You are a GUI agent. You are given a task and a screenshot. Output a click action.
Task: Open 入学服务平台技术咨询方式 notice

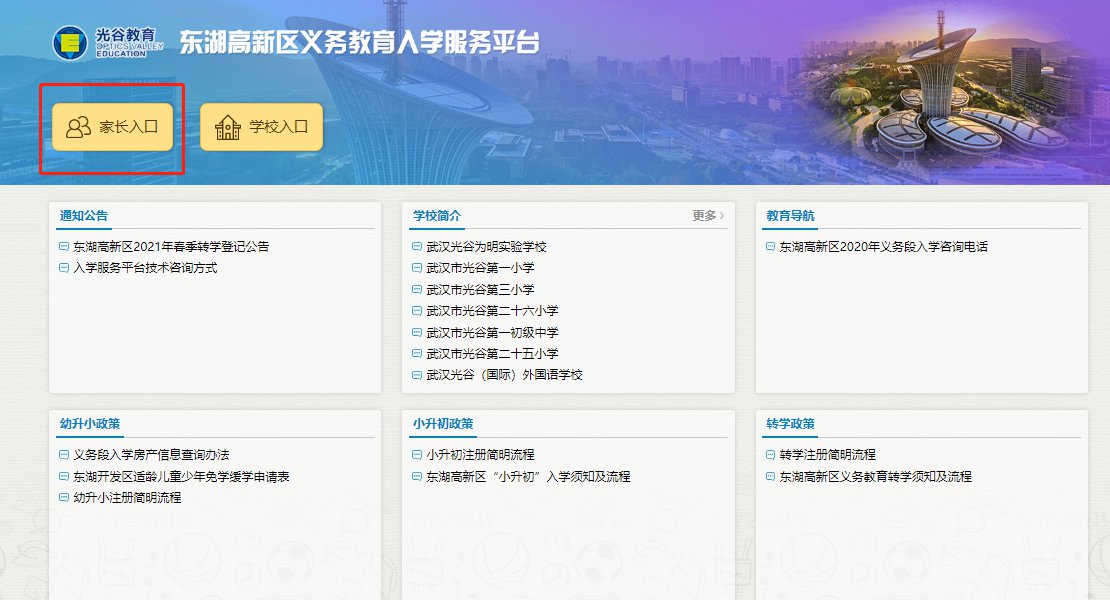pyautogui.click(x=145, y=267)
